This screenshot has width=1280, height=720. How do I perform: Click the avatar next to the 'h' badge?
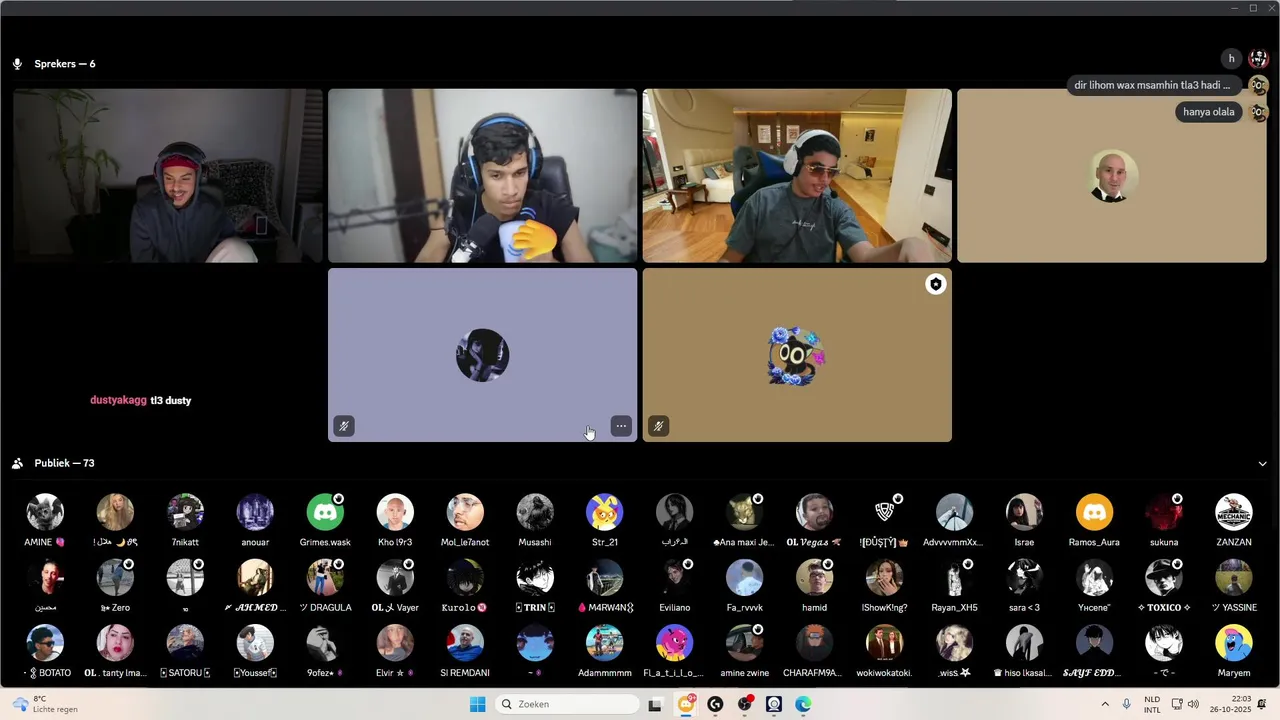point(1258,59)
